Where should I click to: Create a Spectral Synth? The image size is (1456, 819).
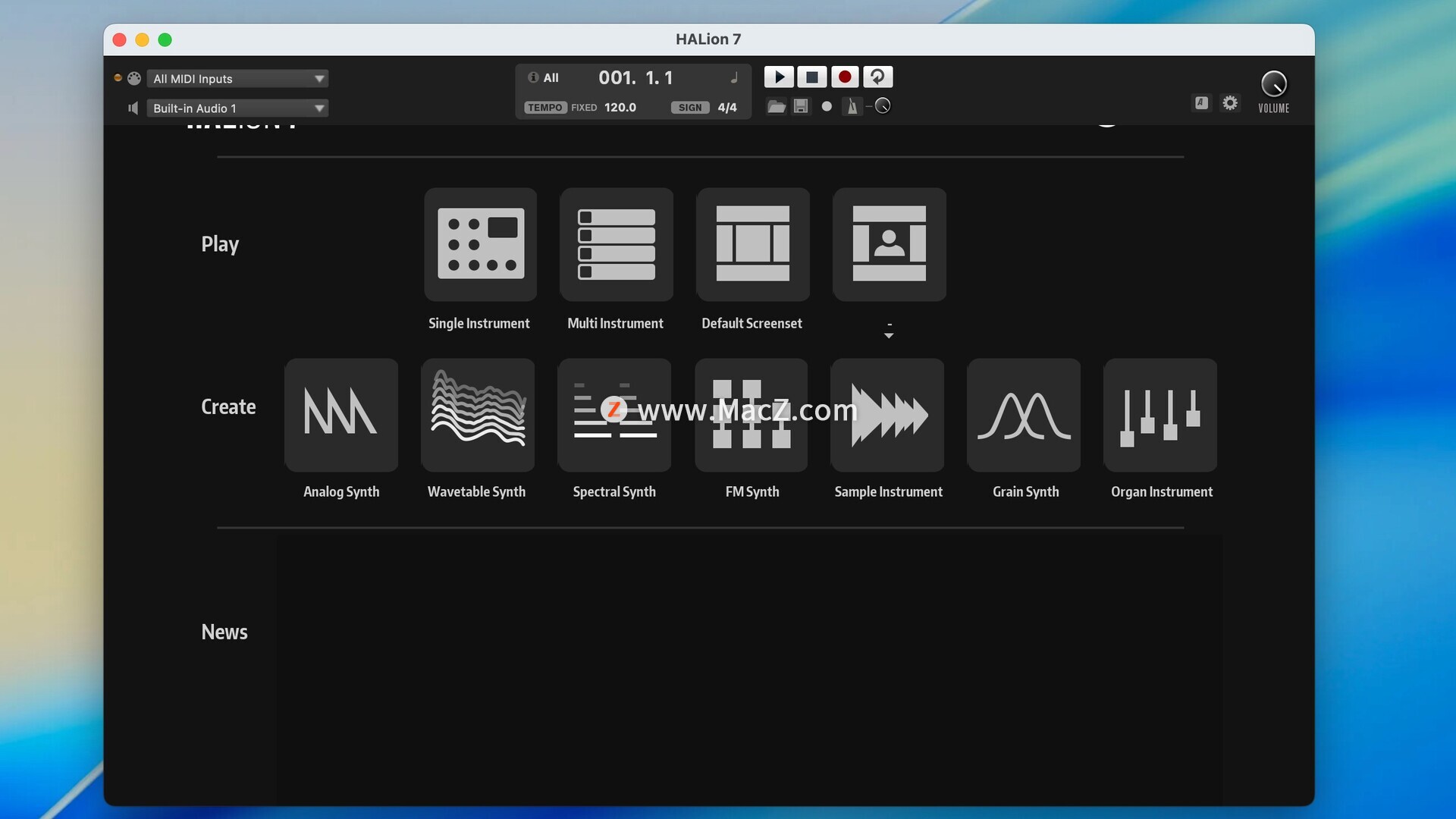(614, 415)
